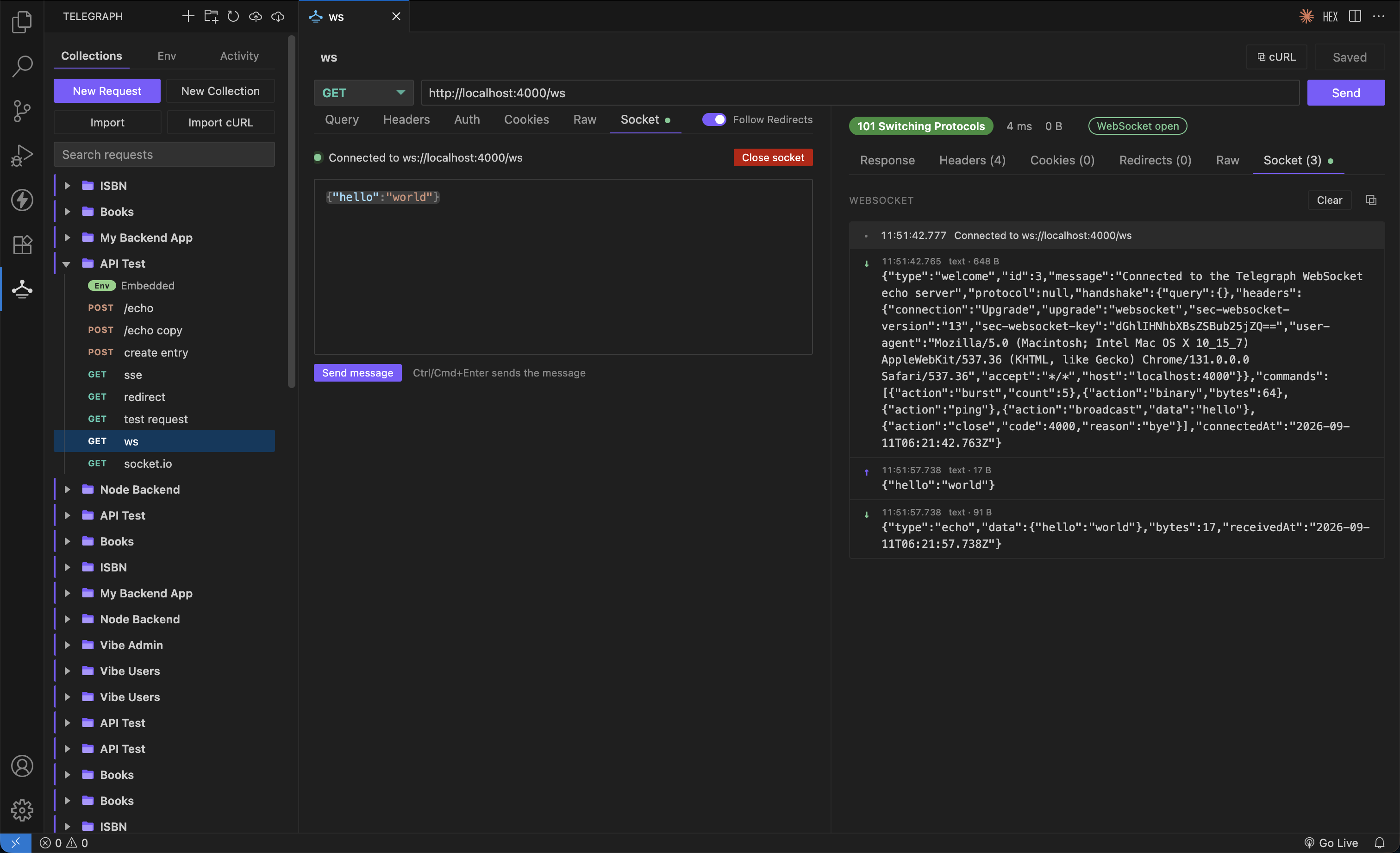Open the request Raw tab
The height and width of the screenshot is (853, 1400).
[585, 119]
